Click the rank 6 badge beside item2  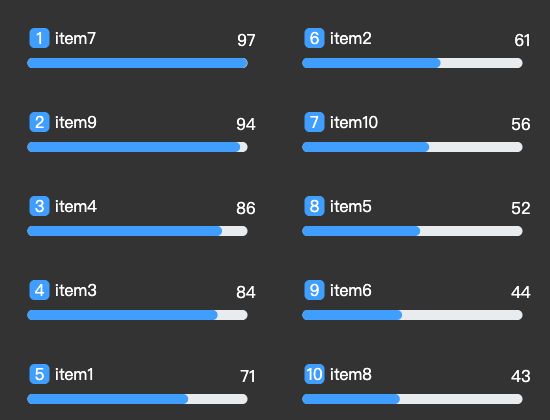point(314,38)
